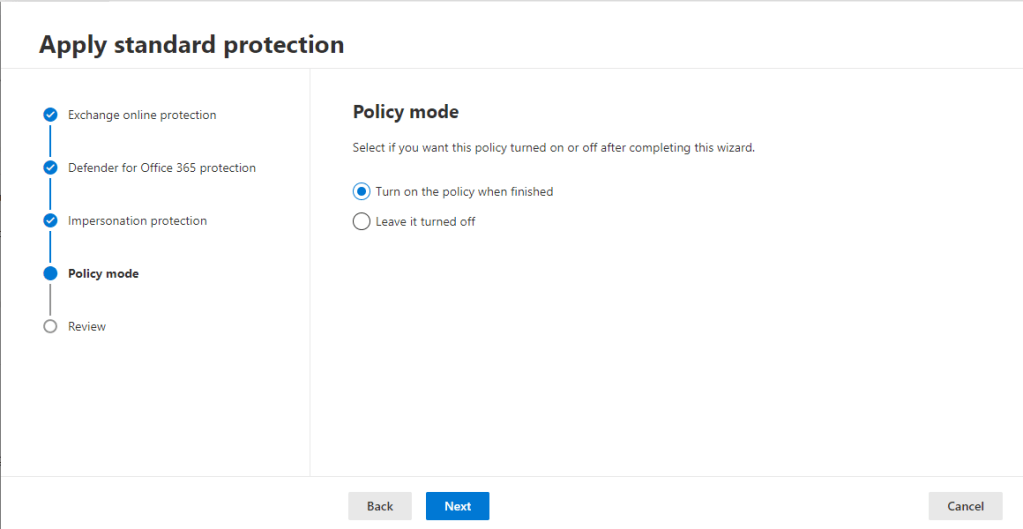Jump to the Impersonation protection step label
Screen dimensions: 1023x529
pos(137,221)
